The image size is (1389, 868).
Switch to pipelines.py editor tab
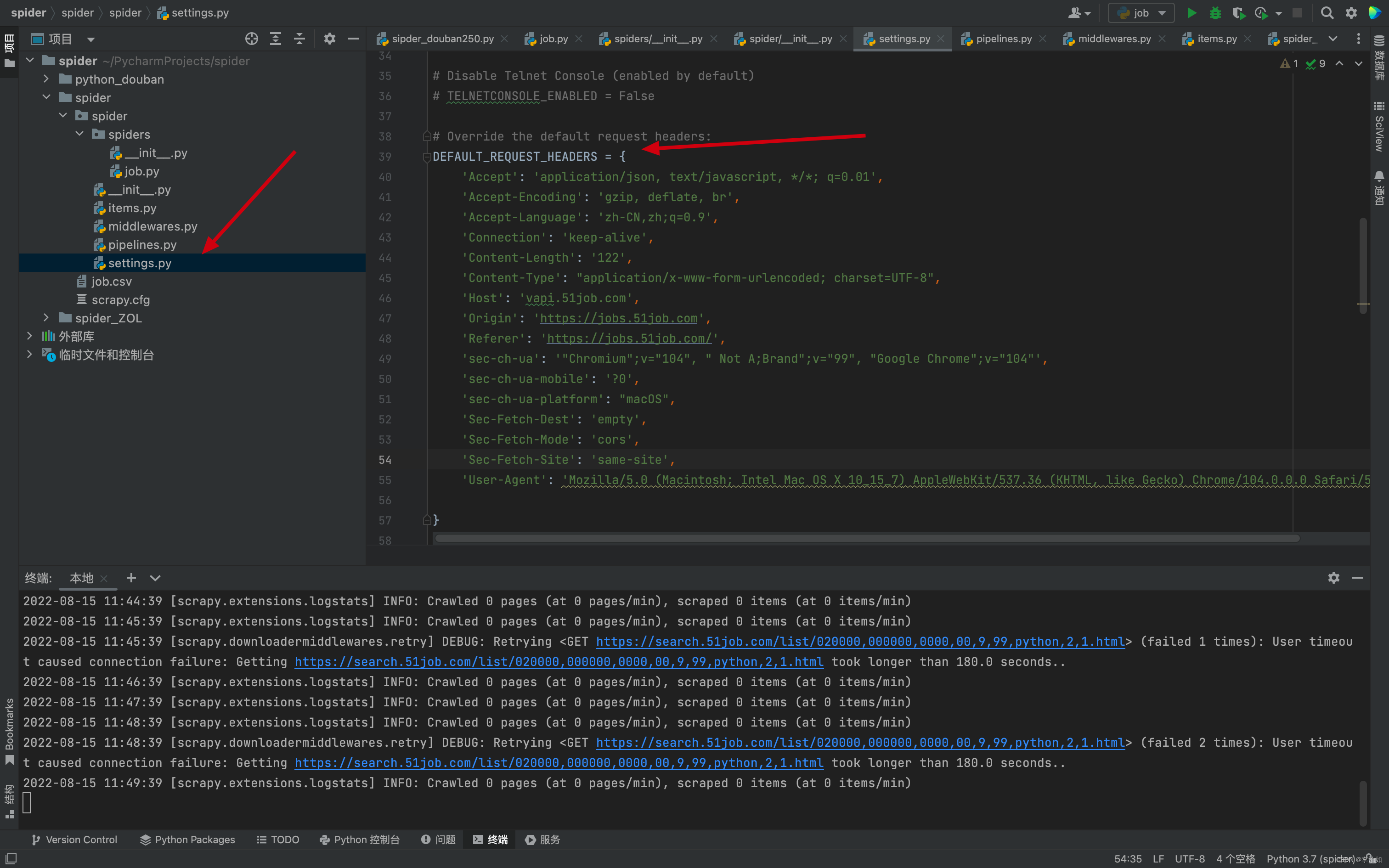pos(997,39)
